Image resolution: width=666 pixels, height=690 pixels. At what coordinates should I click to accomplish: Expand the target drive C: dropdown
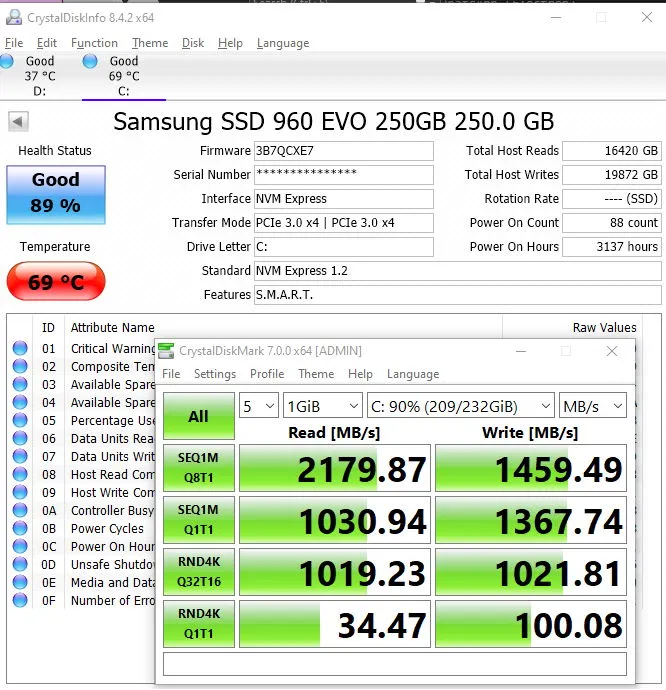pos(460,406)
